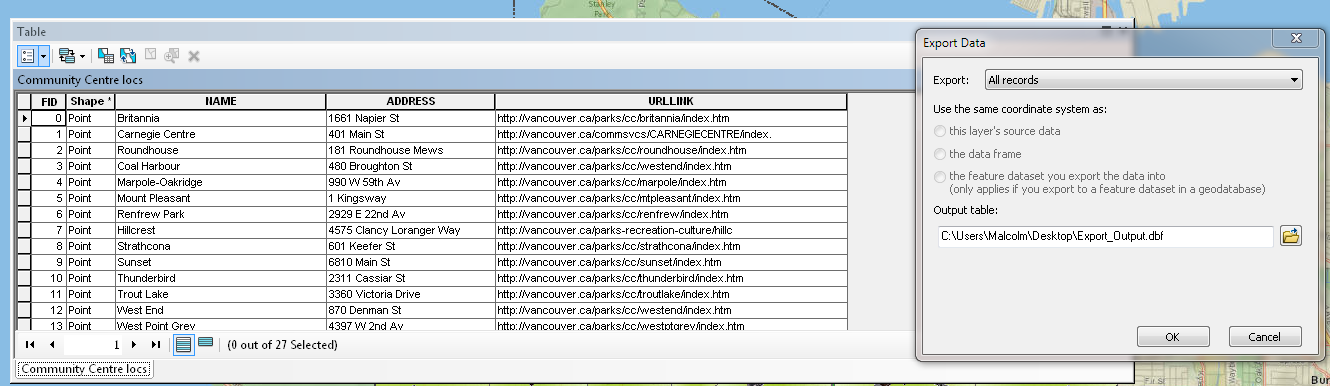
Task: Click the row selector for Roundhouse
Action: point(24,150)
